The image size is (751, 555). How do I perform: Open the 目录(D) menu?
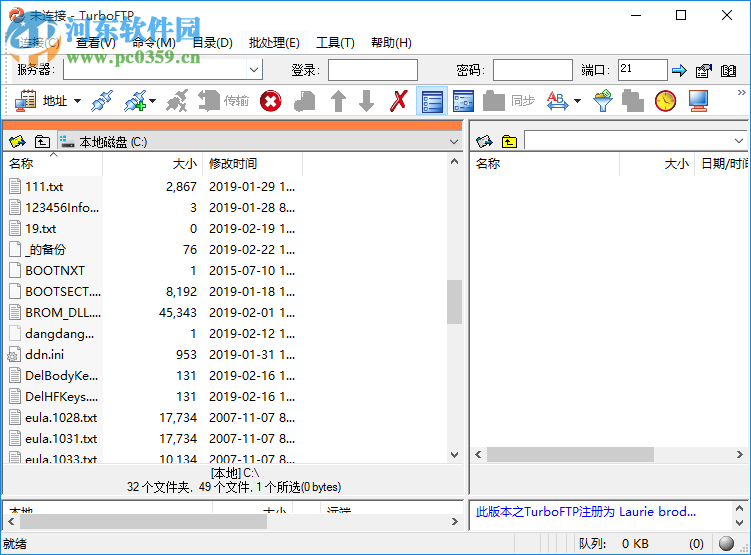click(x=212, y=43)
